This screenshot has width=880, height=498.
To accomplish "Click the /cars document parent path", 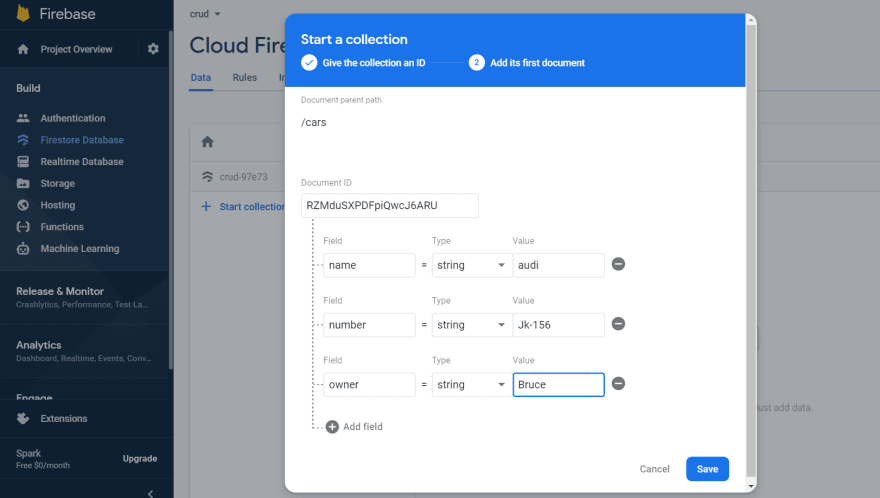I will [313, 122].
